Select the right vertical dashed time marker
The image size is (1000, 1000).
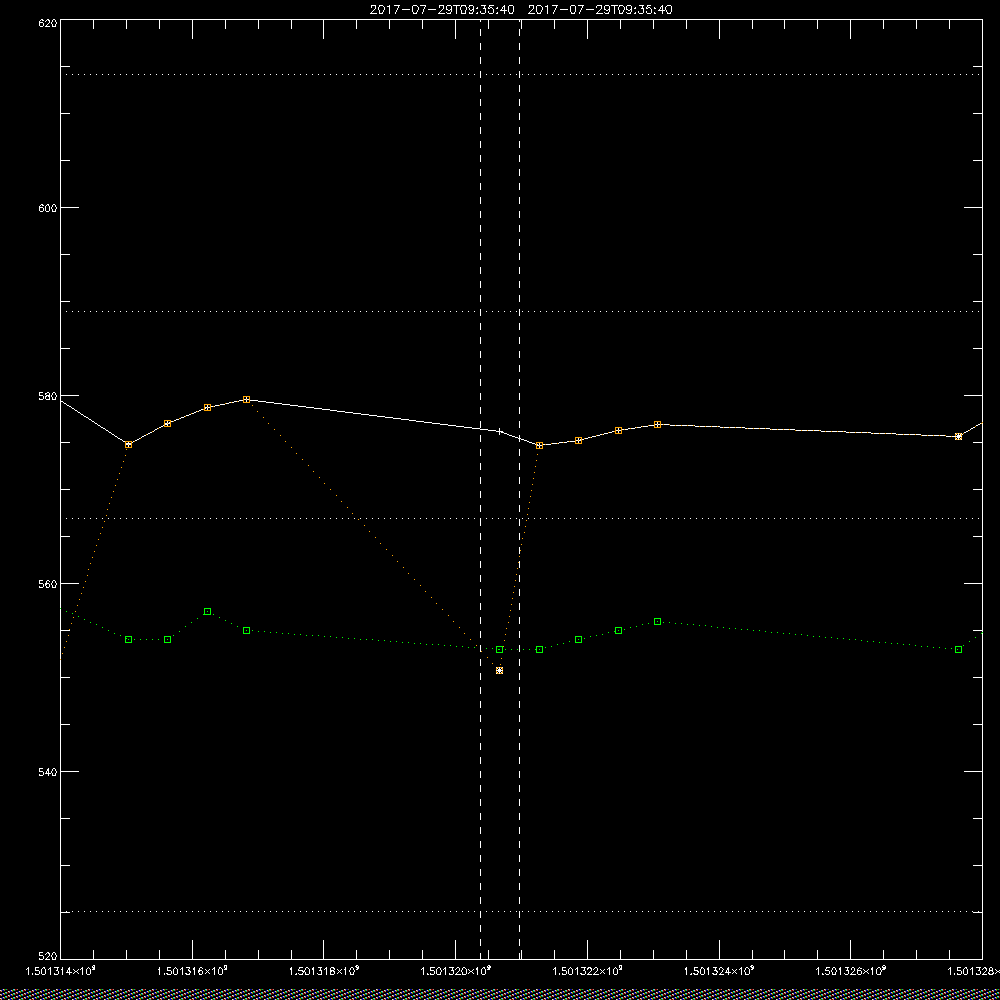coord(519,489)
